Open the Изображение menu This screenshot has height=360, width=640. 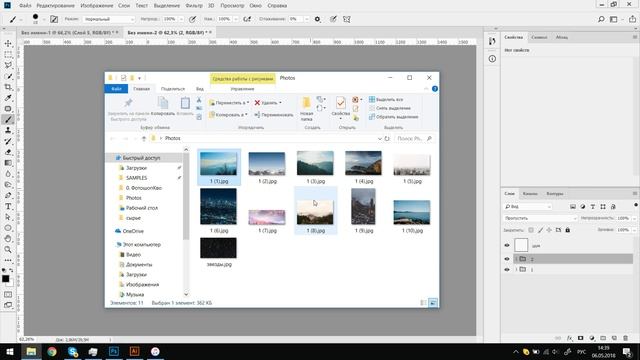(x=97, y=6)
